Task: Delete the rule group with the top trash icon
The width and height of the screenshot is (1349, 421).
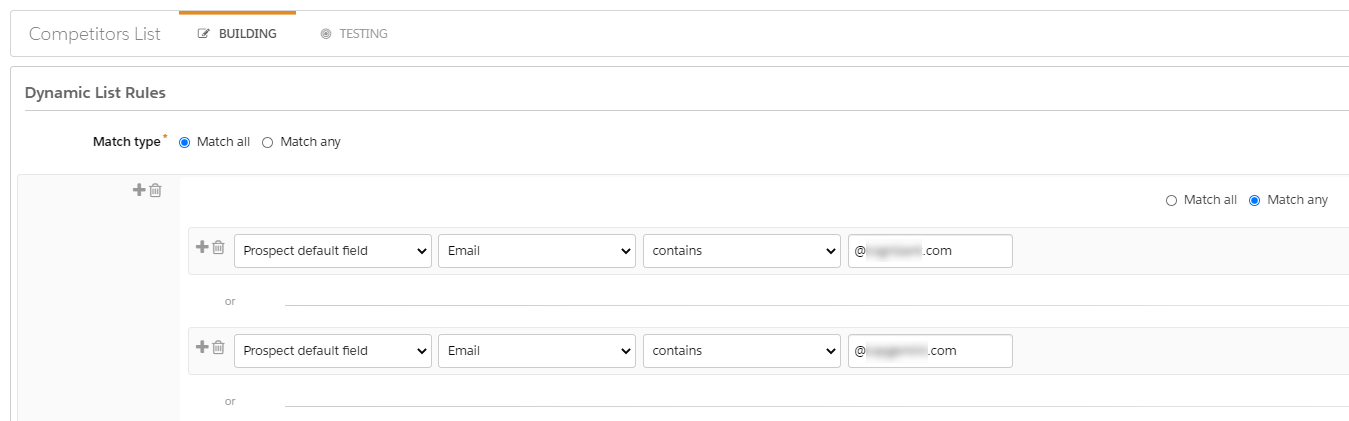Action: 155,190
